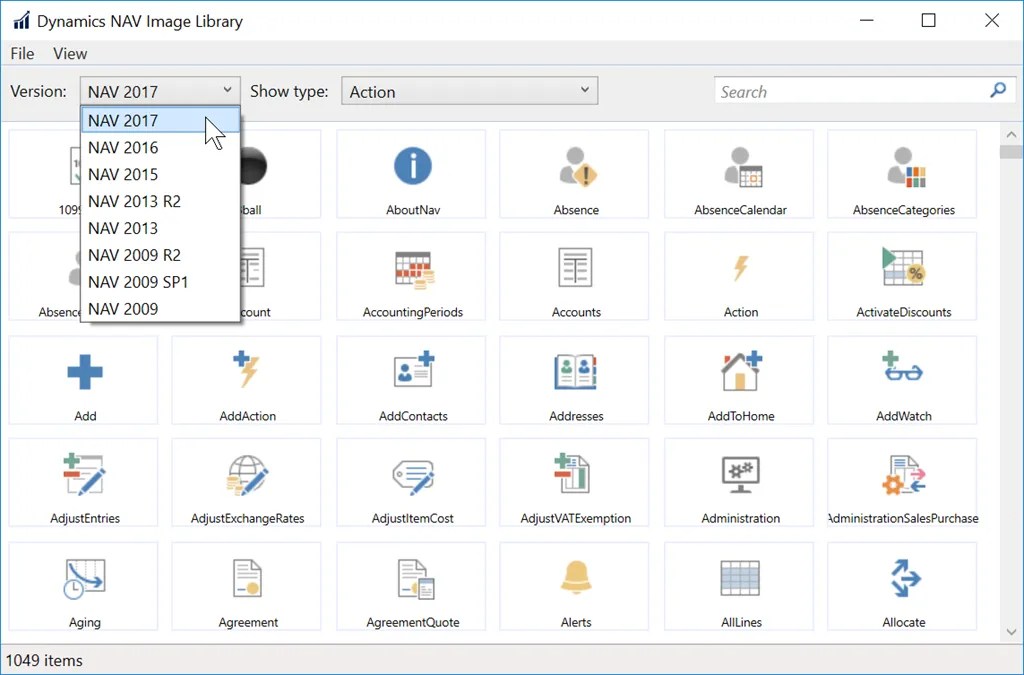
Task: Select the AddWatch glasses icon
Action: point(903,367)
